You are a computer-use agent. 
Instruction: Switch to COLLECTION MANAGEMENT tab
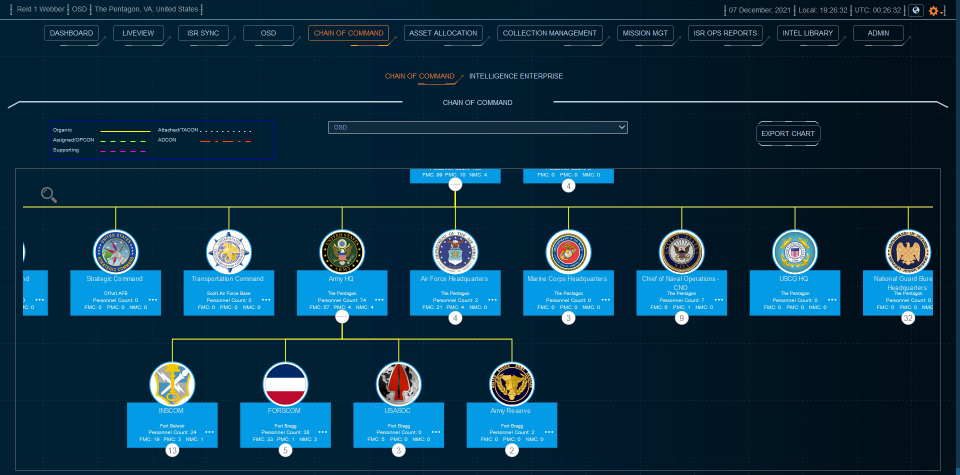tap(550, 33)
